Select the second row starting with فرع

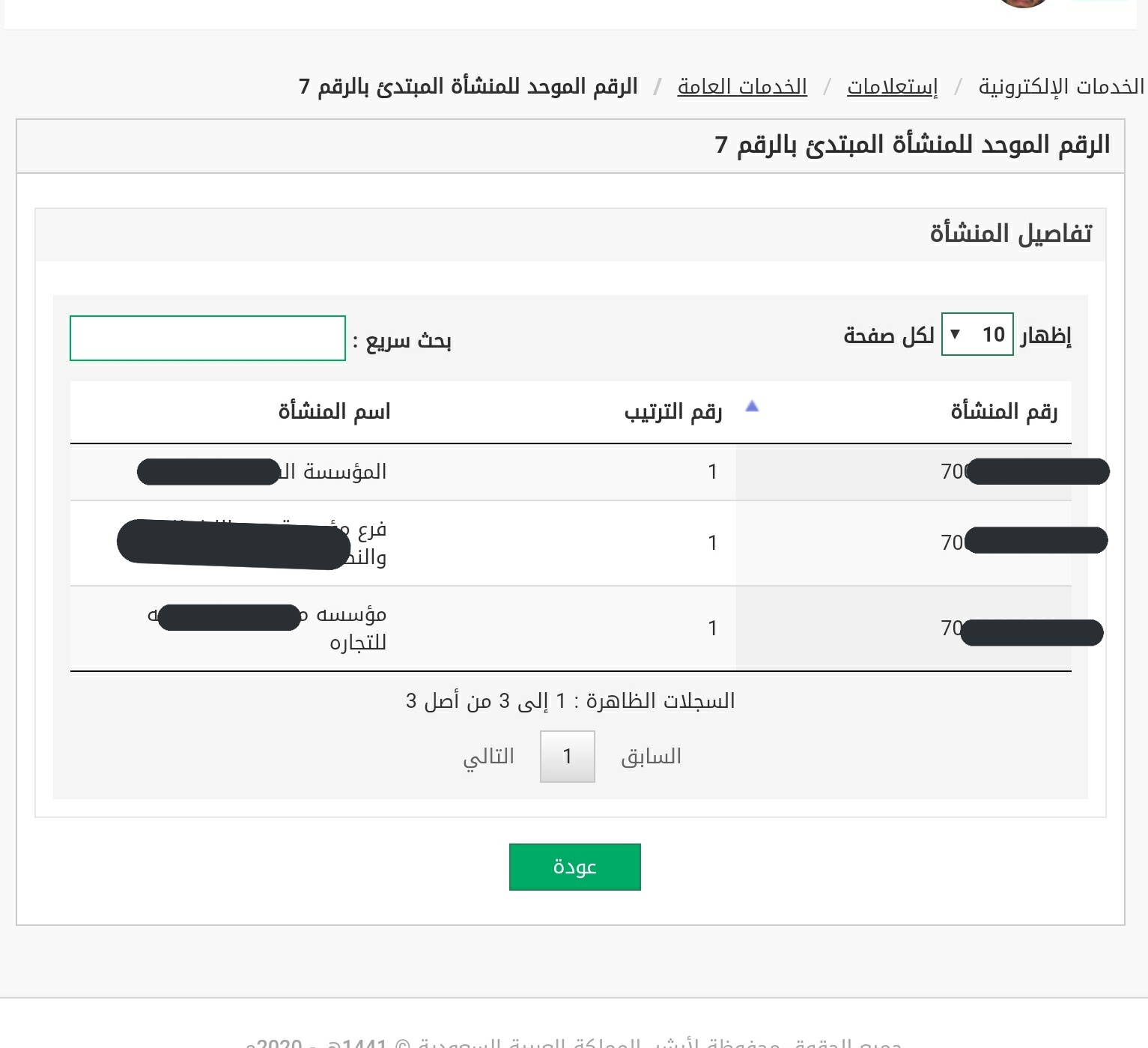point(571,543)
